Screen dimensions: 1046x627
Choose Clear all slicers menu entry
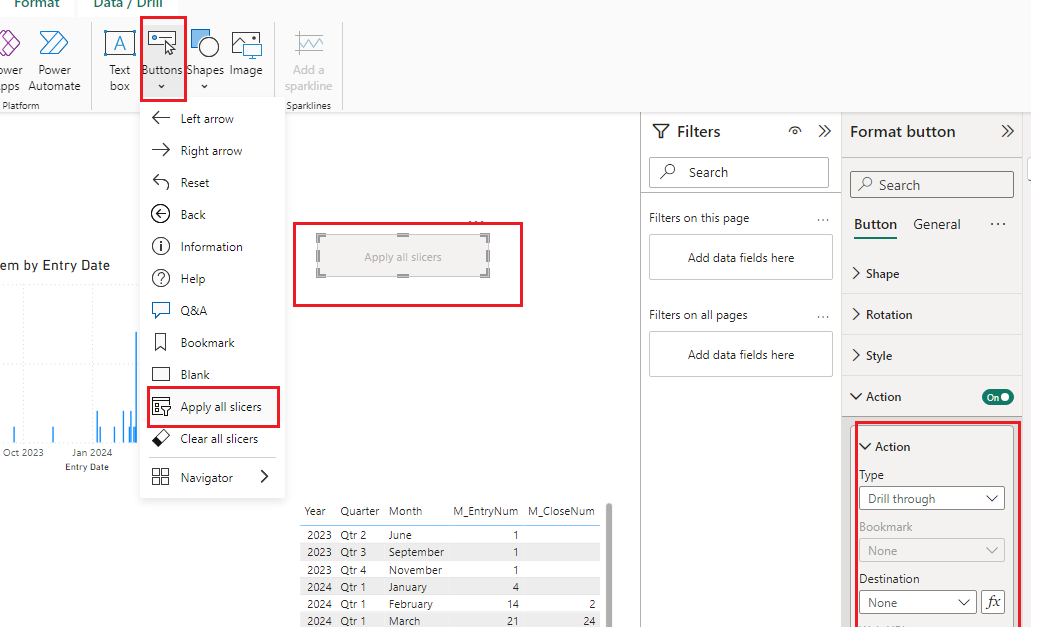pos(212,439)
